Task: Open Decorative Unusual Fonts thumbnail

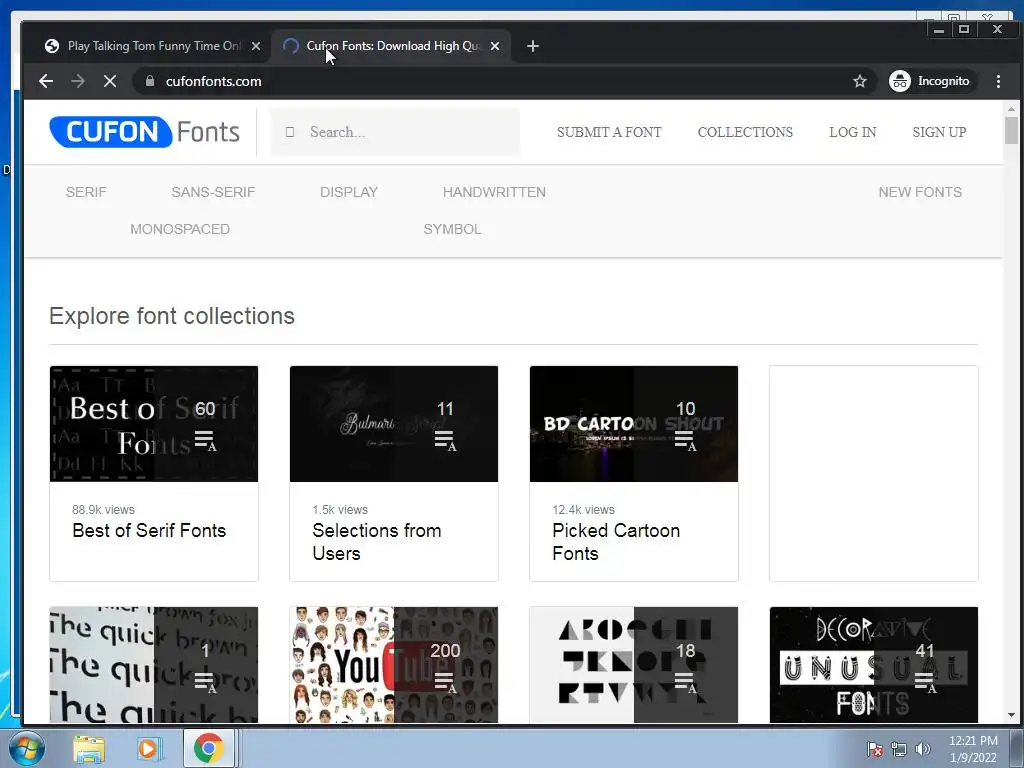Action: (874, 665)
